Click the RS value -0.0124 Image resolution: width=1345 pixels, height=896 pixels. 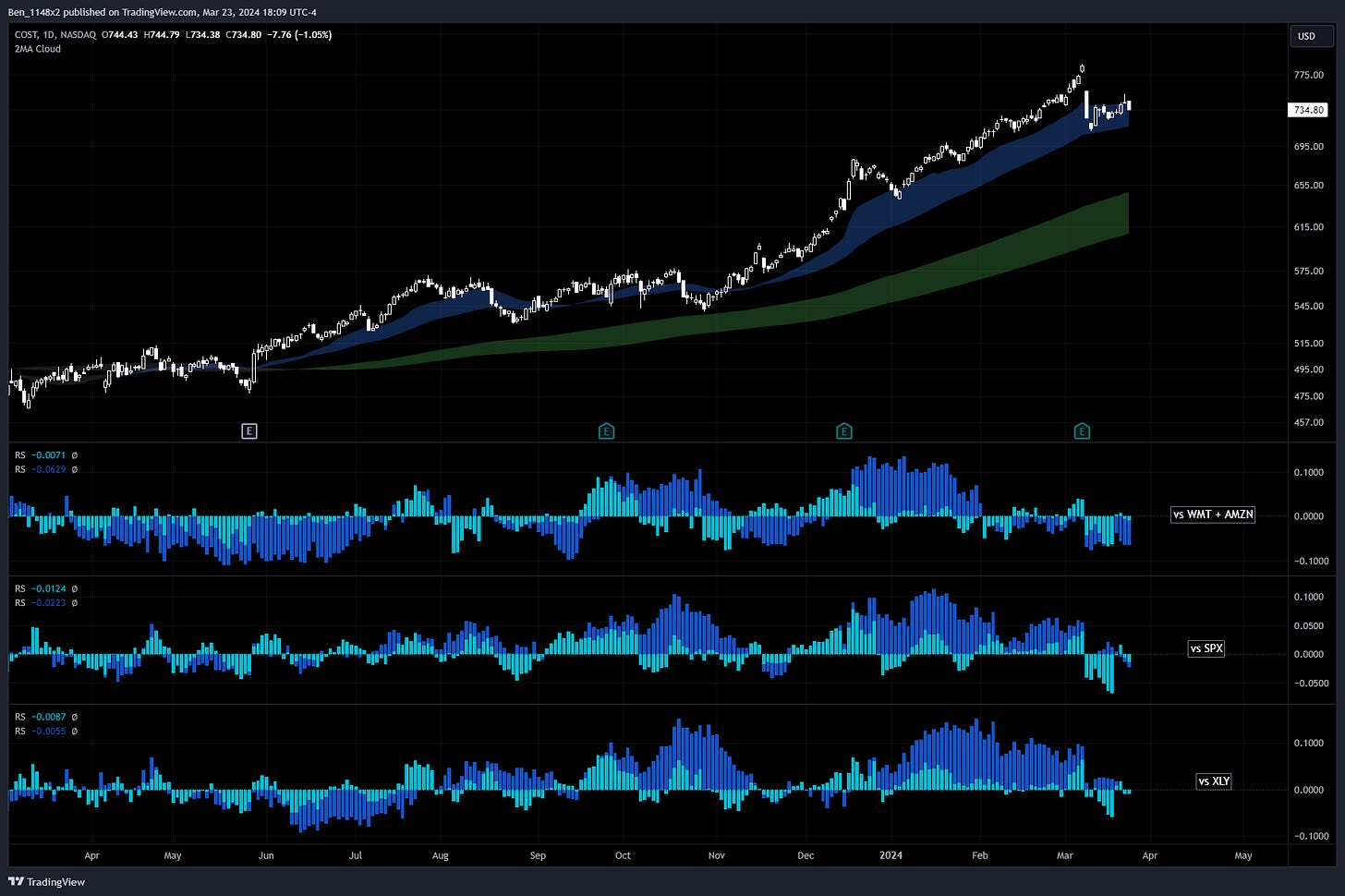[x=48, y=588]
